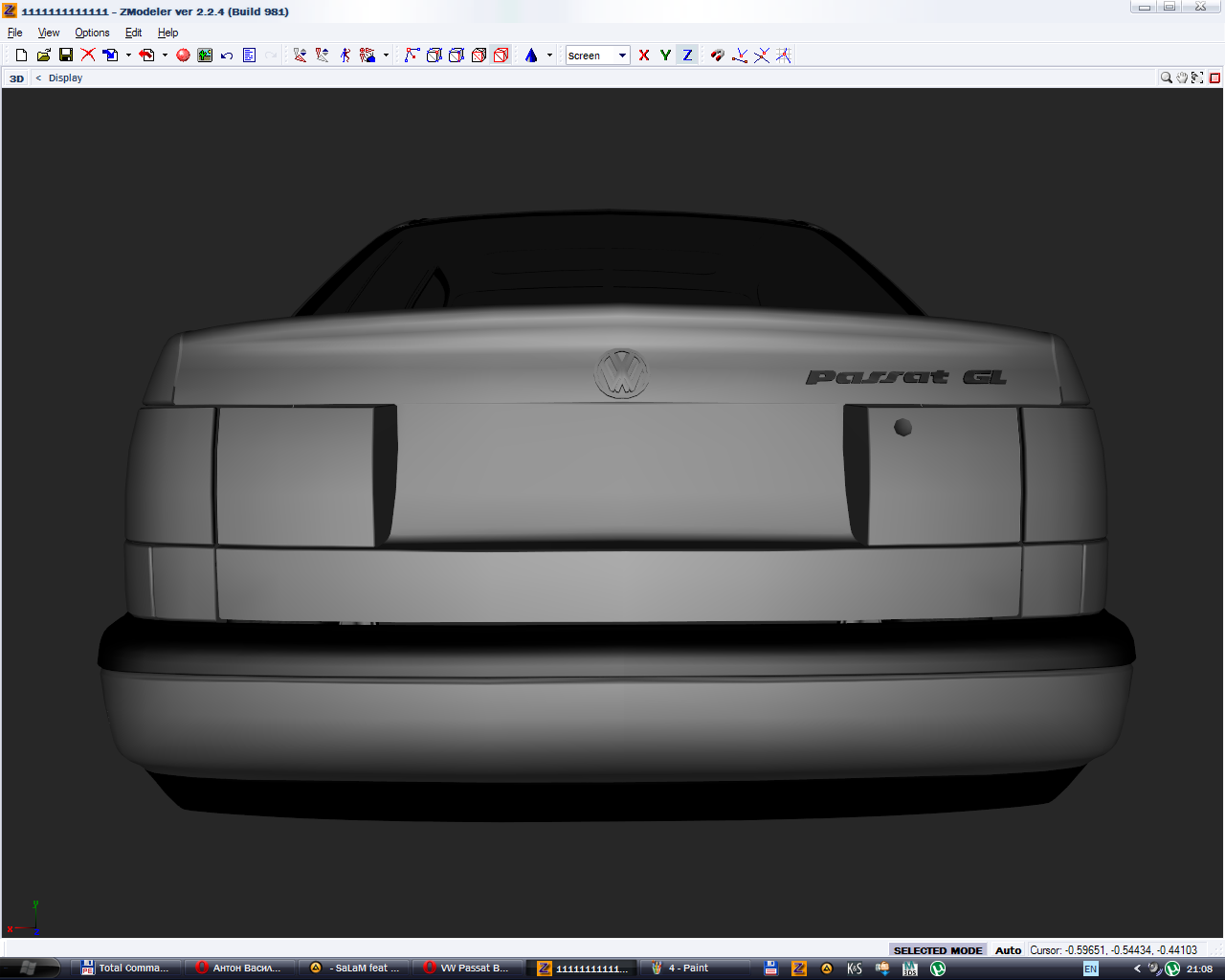Click the Undo arrow icon

pos(227,56)
